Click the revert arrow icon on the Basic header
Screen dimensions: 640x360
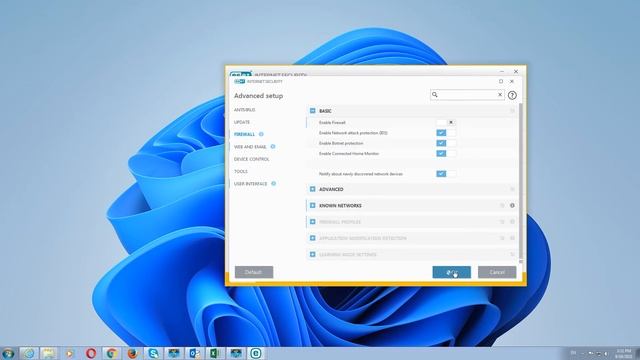[x=512, y=111]
